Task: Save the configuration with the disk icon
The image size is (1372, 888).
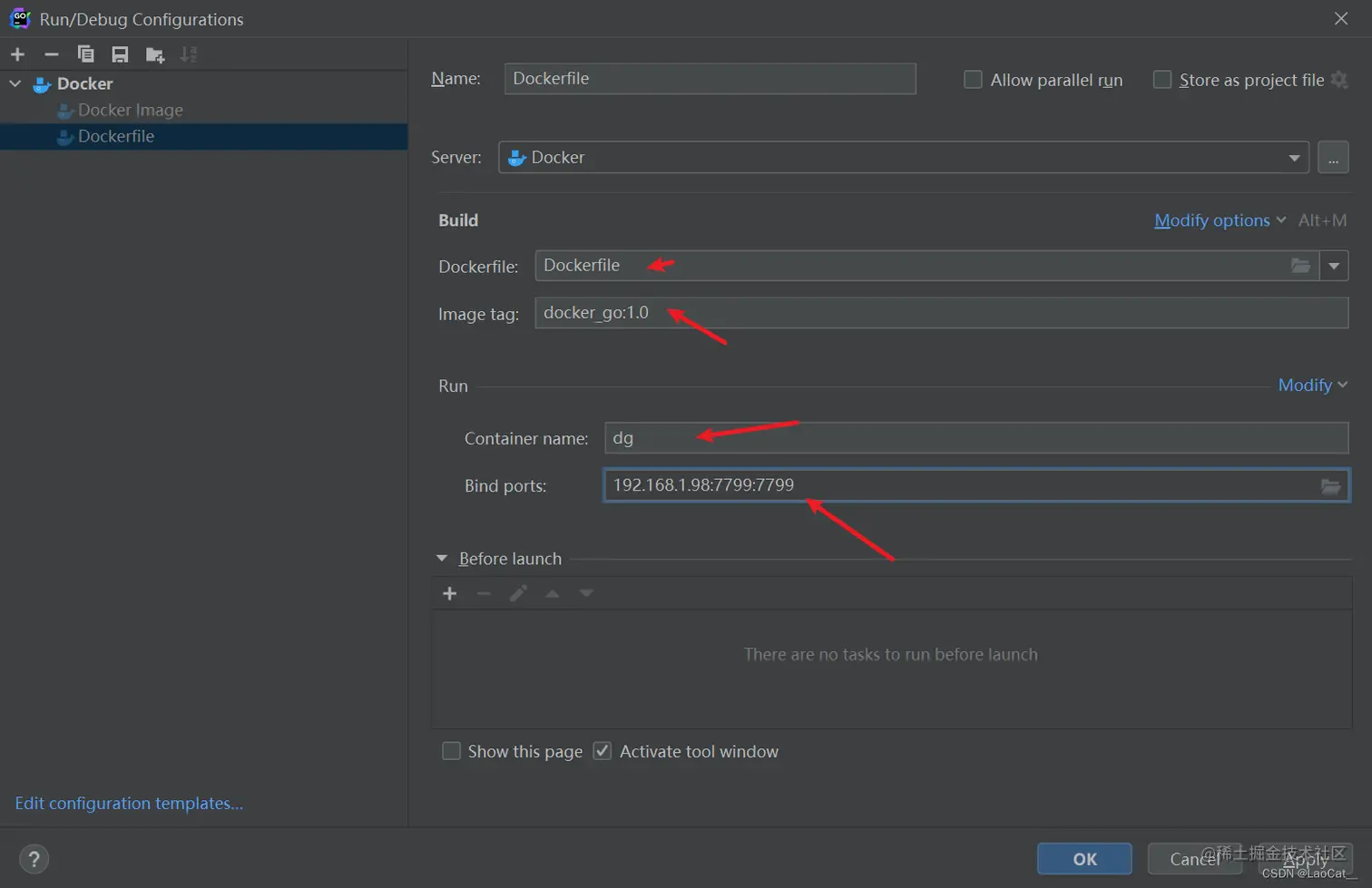Action: coord(120,54)
